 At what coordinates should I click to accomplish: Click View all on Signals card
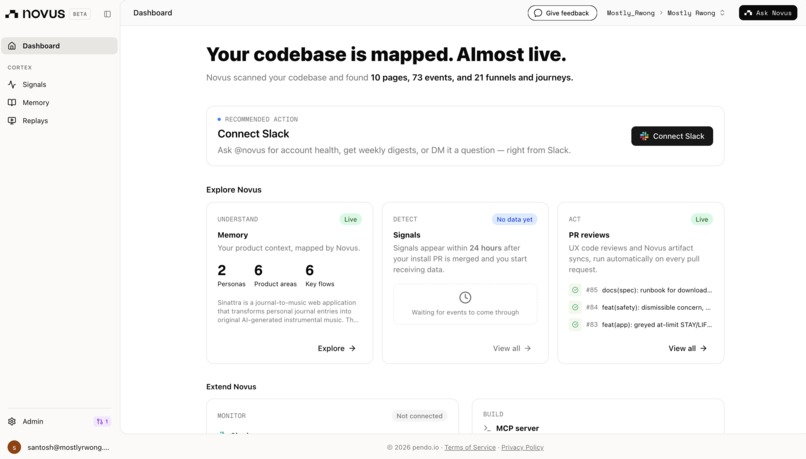click(x=512, y=348)
